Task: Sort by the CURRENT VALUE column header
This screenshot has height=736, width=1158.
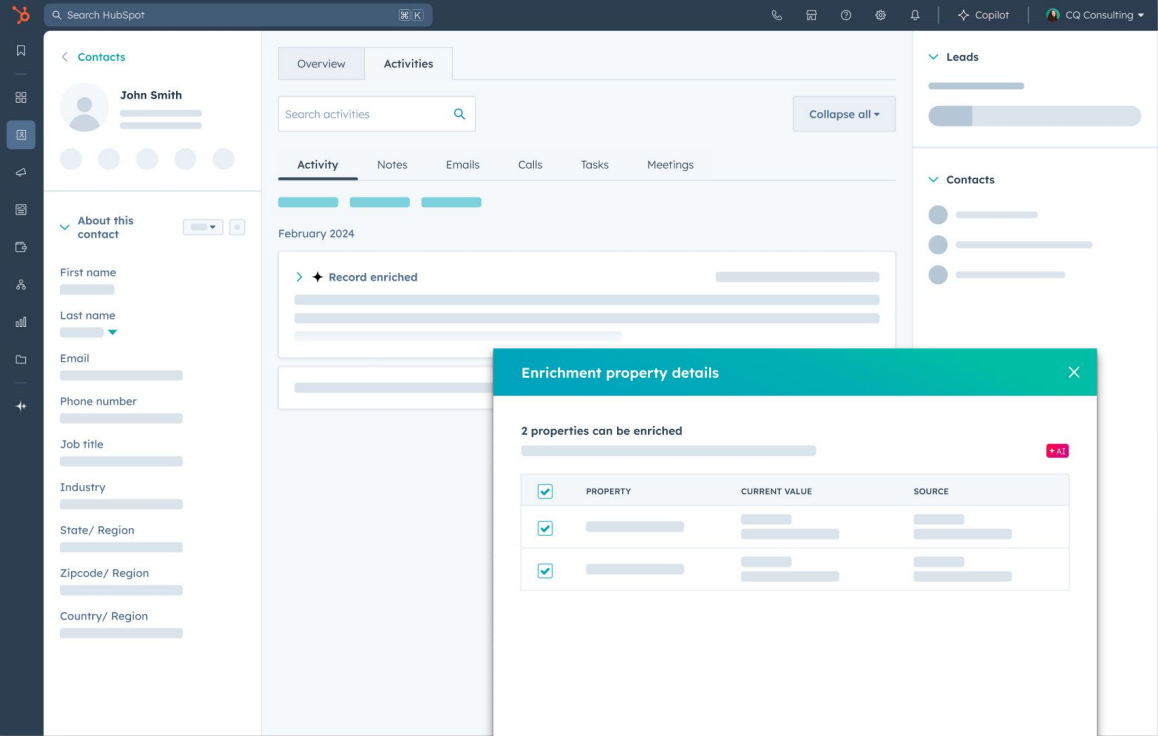Action: 776,491
